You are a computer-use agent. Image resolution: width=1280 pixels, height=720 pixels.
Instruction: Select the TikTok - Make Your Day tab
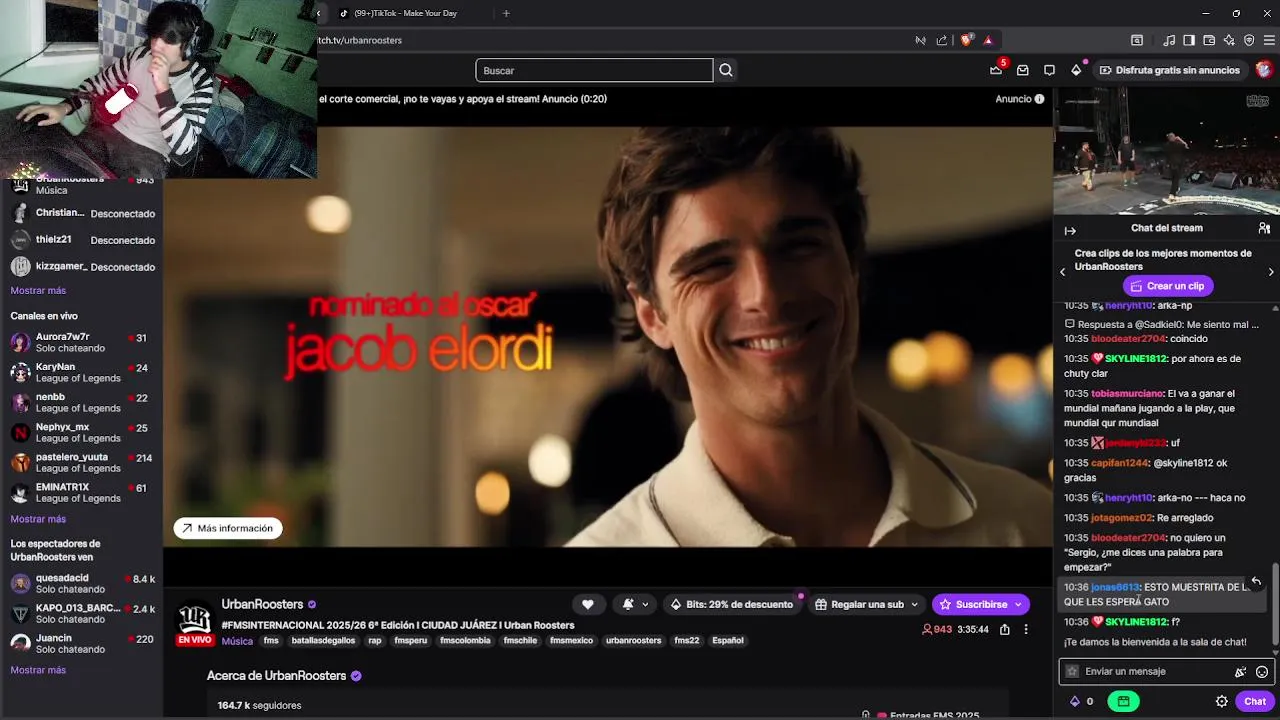[405, 13]
